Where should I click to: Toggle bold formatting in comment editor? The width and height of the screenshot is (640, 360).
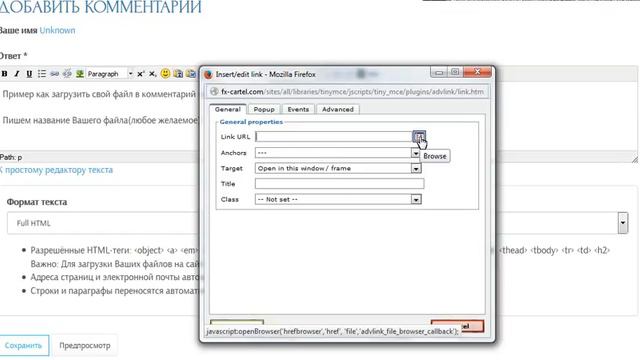tap(4, 74)
